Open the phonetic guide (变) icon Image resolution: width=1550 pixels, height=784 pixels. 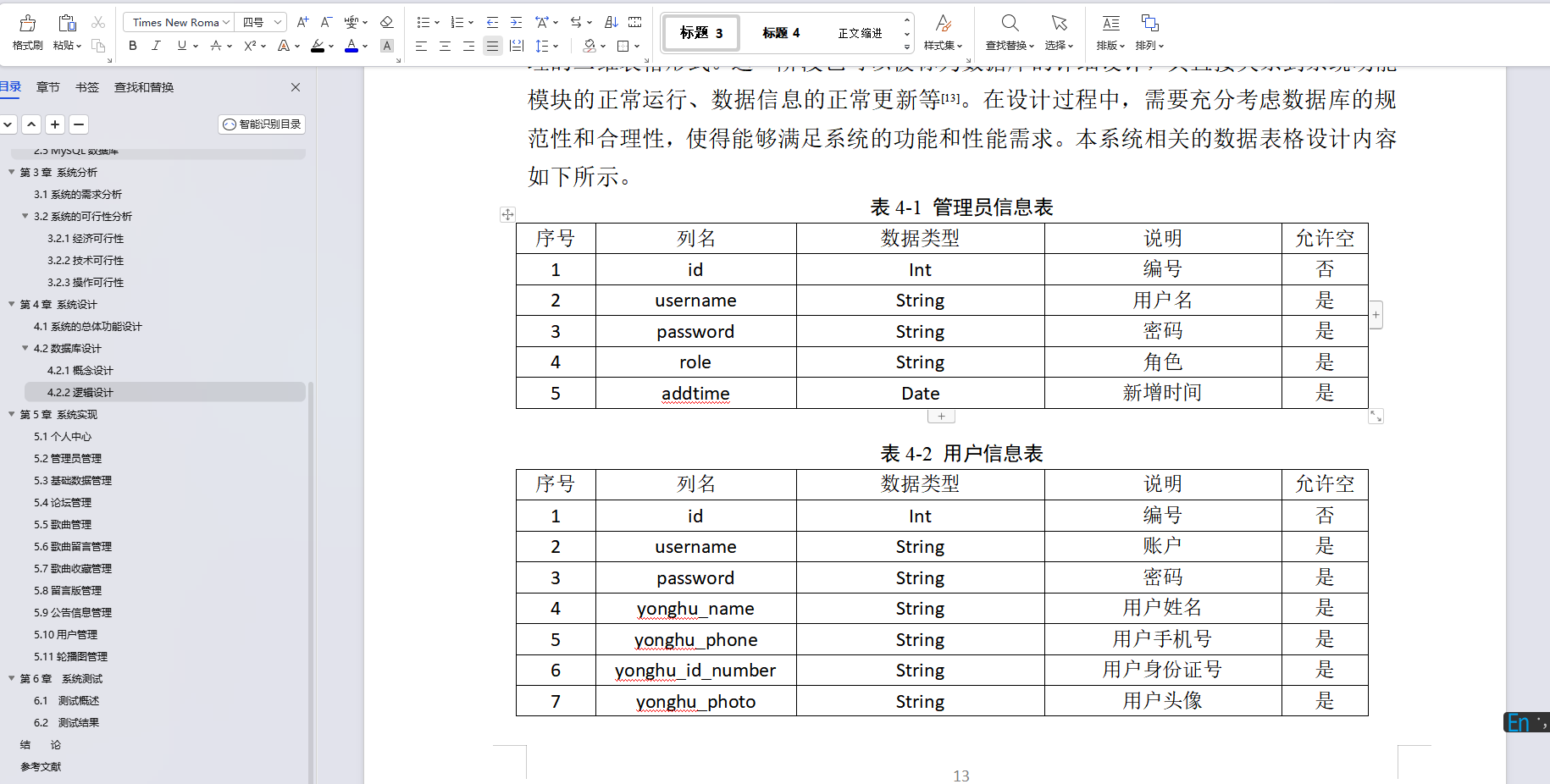pyautogui.click(x=352, y=22)
